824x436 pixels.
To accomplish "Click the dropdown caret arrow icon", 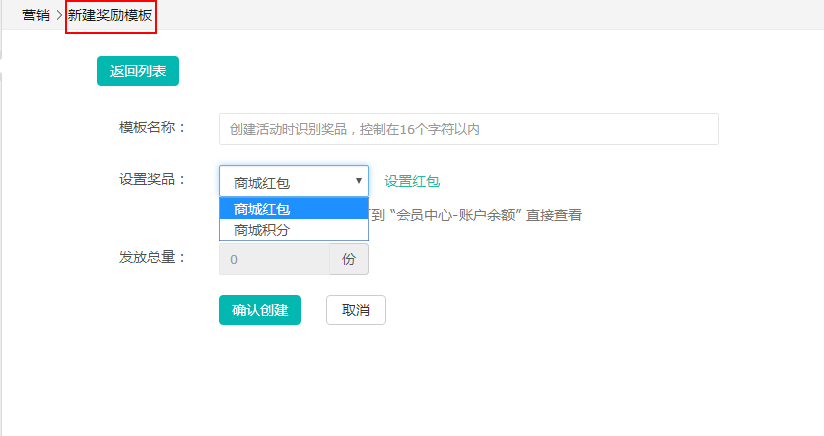I will click(358, 181).
